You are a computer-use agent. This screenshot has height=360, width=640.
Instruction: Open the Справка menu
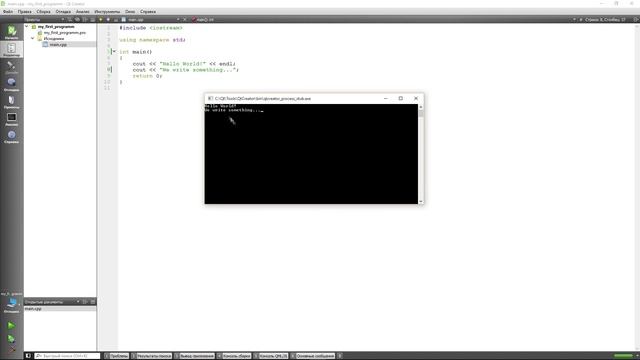coord(148,12)
